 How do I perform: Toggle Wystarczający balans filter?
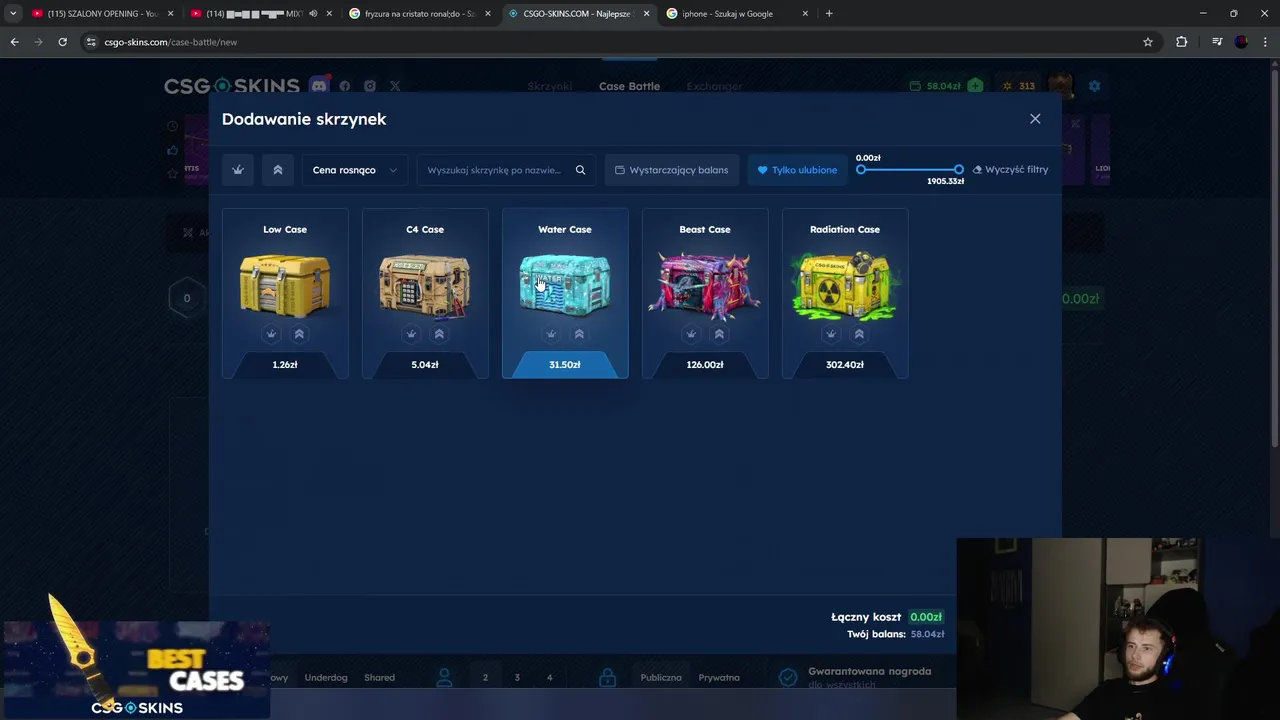pyautogui.click(x=672, y=170)
